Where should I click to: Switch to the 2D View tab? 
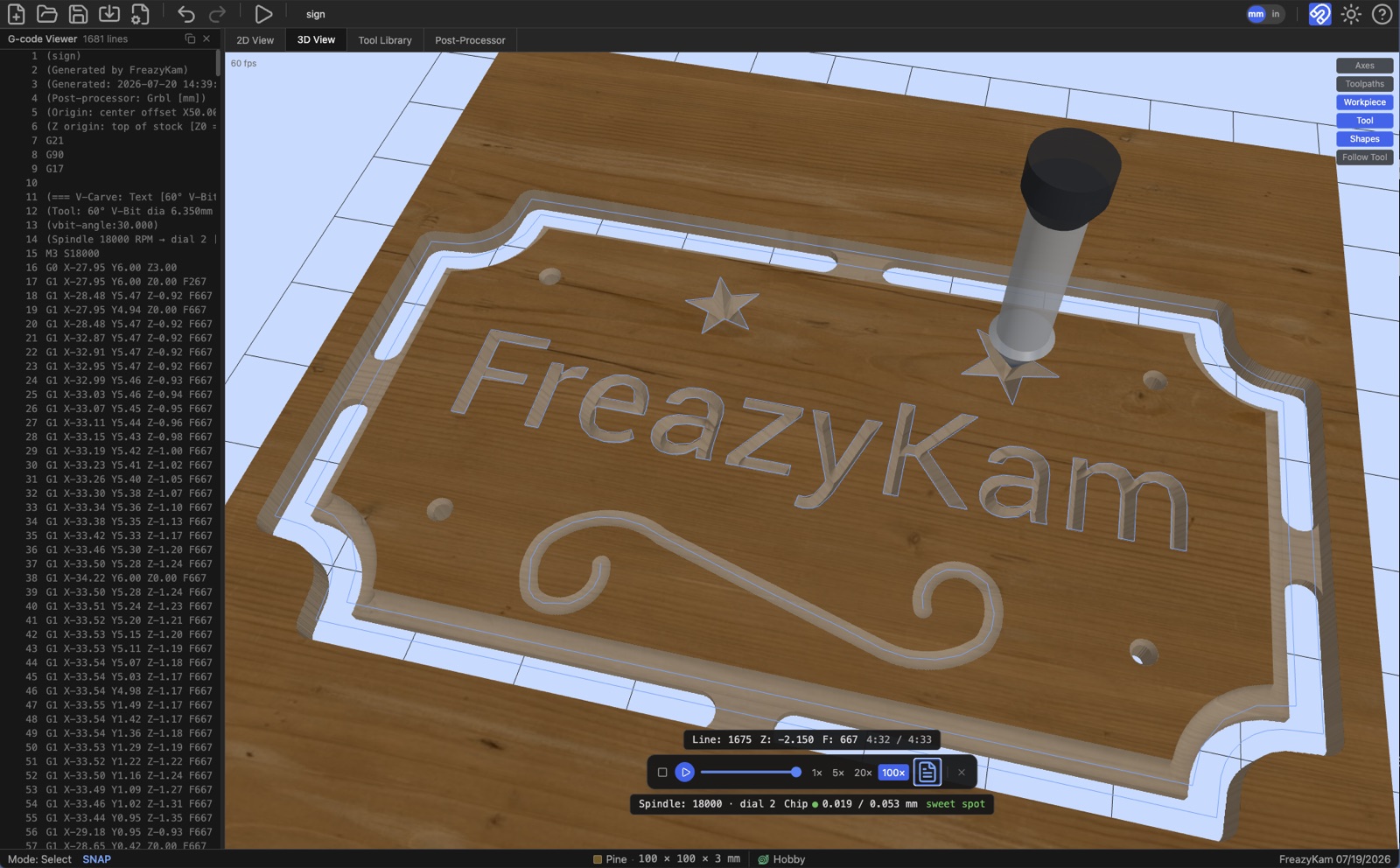point(255,40)
